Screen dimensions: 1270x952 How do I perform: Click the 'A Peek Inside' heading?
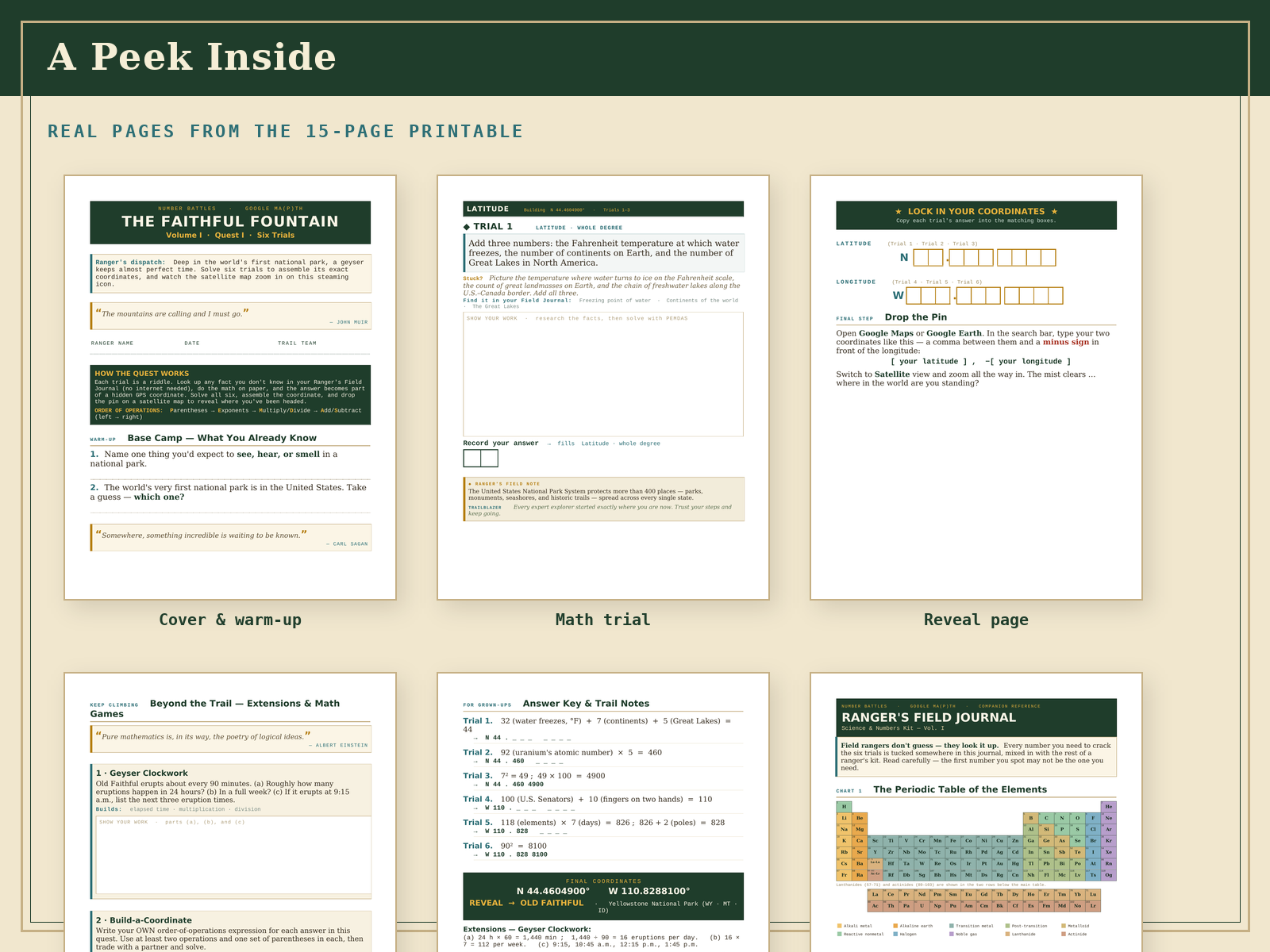click(x=192, y=57)
